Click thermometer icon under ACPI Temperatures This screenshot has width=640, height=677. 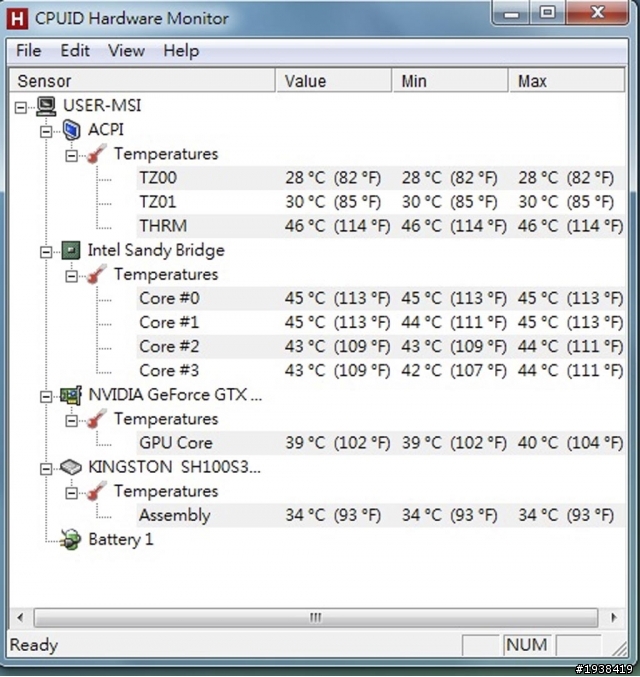97,154
